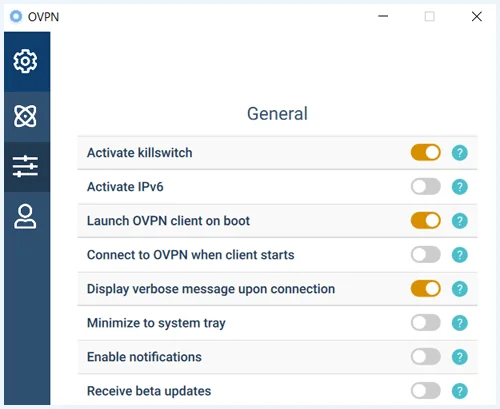Close the OVPN window
500x409 pixels.
(477, 16)
